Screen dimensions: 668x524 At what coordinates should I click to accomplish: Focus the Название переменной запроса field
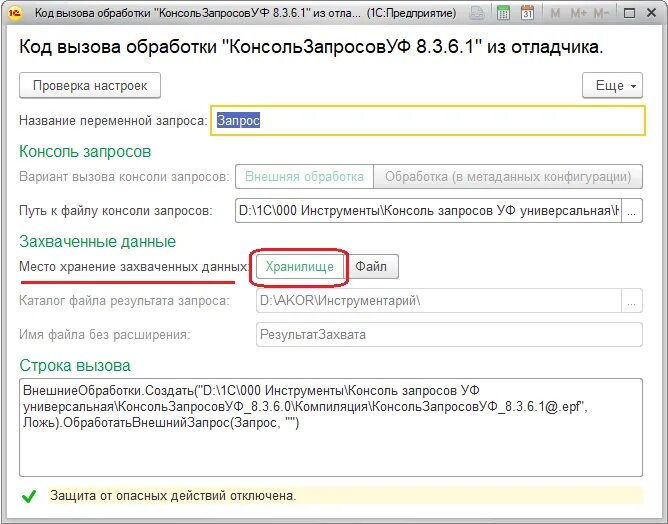coord(428,121)
